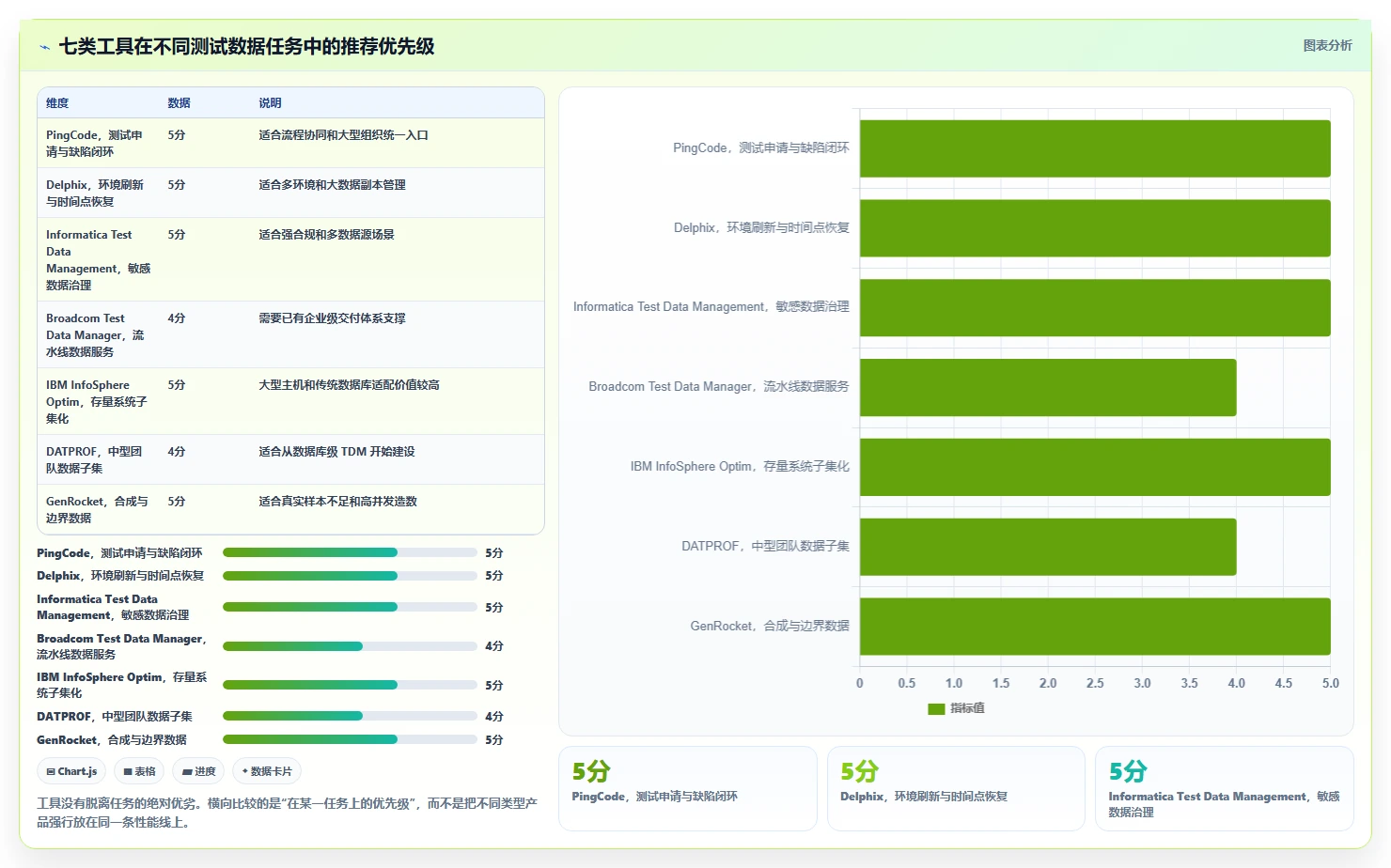Click the GenRocket chart bar
The height and width of the screenshot is (868, 1391).
tap(1095, 627)
